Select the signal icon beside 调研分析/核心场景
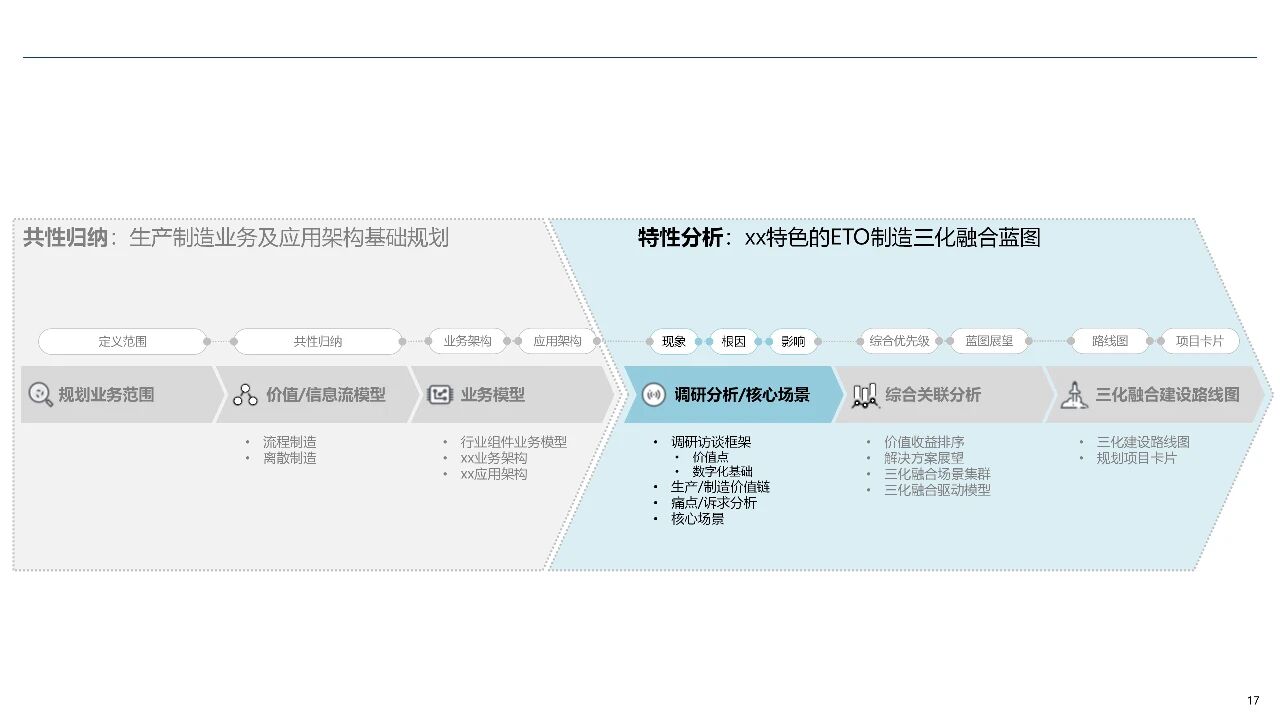This screenshot has width=1280, height=720. 653,395
